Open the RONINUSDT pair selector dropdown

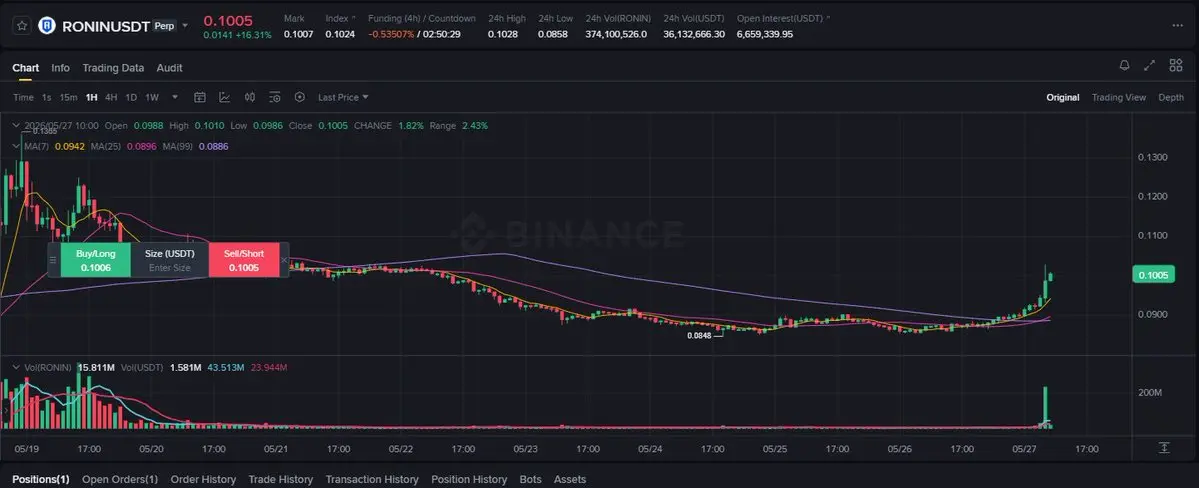[185, 26]
